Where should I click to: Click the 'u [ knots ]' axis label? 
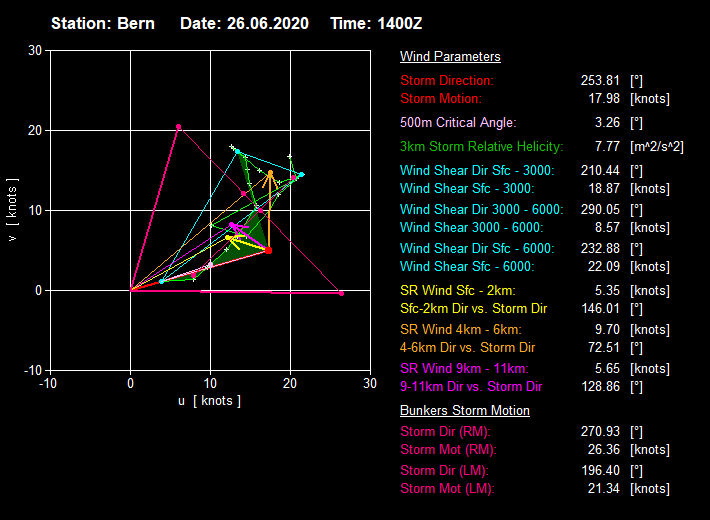tap(209, 401)
